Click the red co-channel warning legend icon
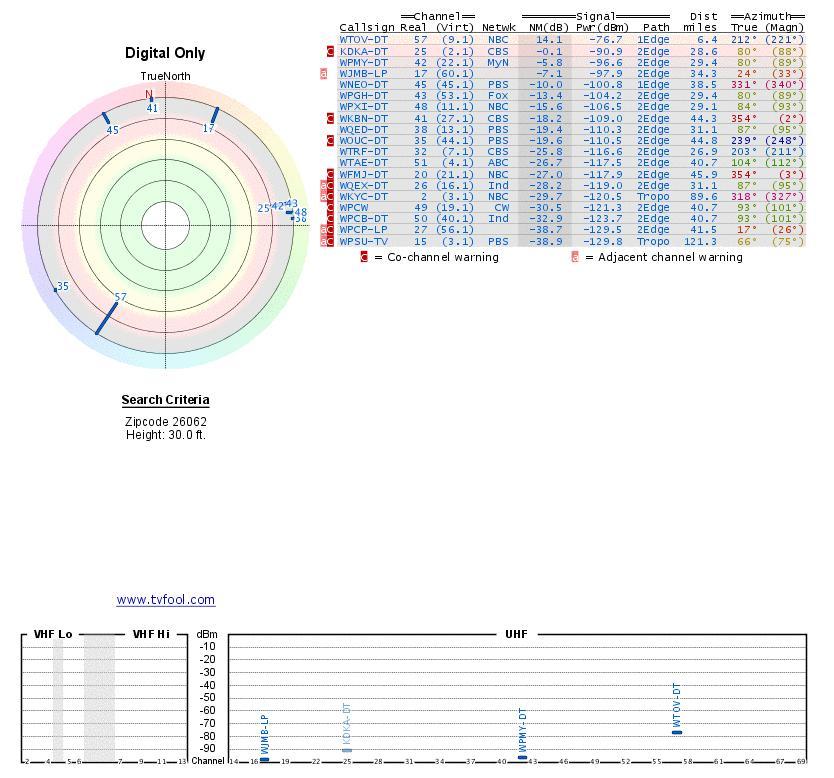 (x=365, y=257)
